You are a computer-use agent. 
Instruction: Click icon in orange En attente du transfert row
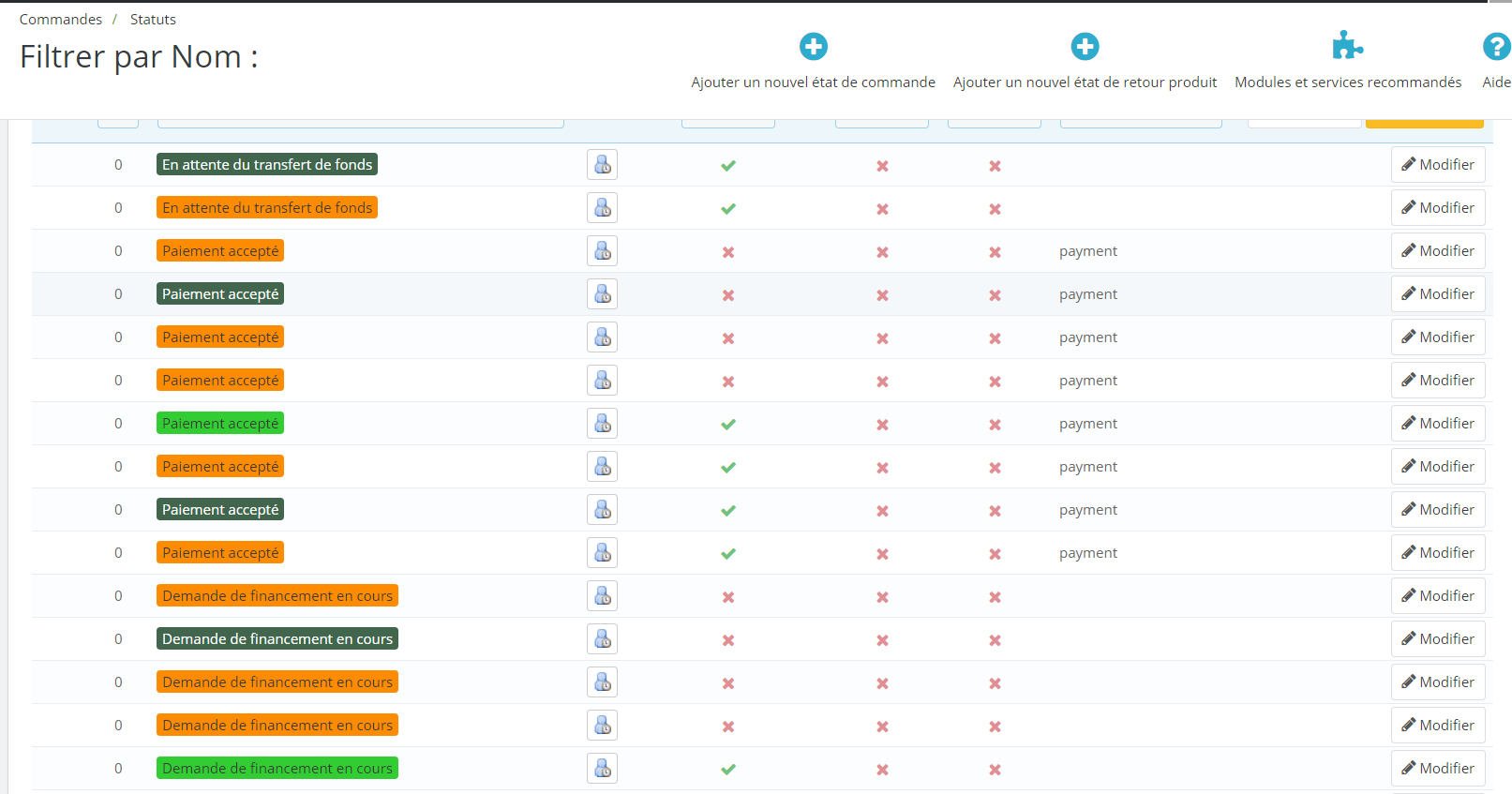click(x=602, y=208)
